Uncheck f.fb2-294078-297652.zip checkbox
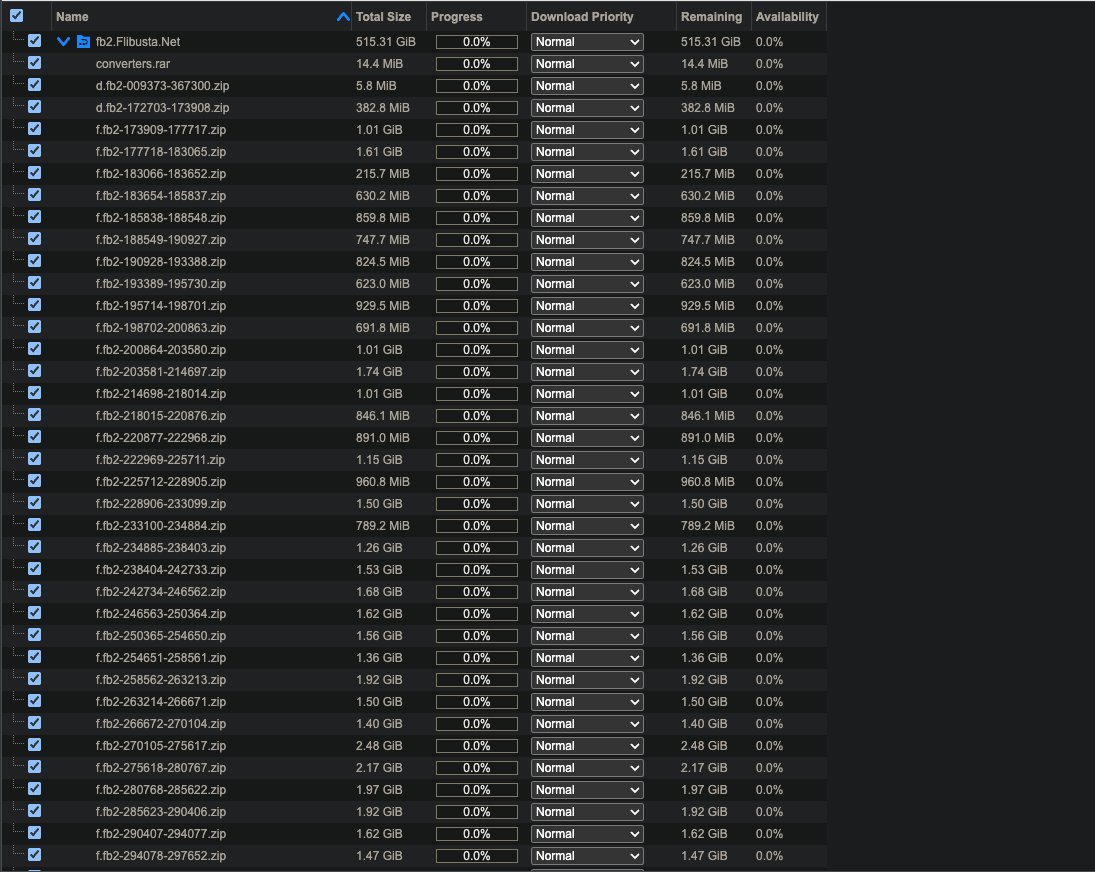The width and height of the screenshot is (1095, 872). tap(34, 855)
